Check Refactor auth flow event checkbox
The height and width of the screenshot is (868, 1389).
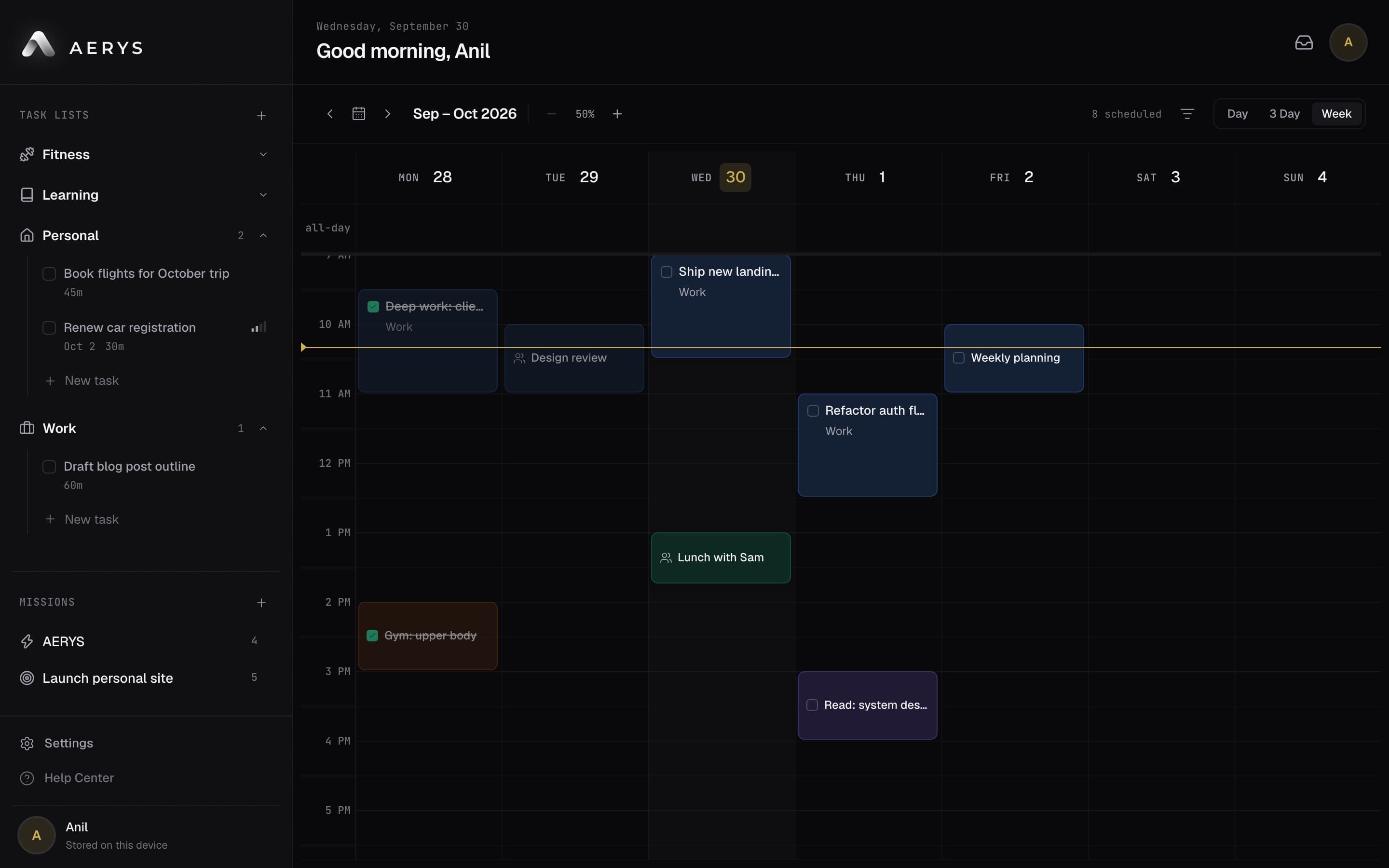pos(813,410)
